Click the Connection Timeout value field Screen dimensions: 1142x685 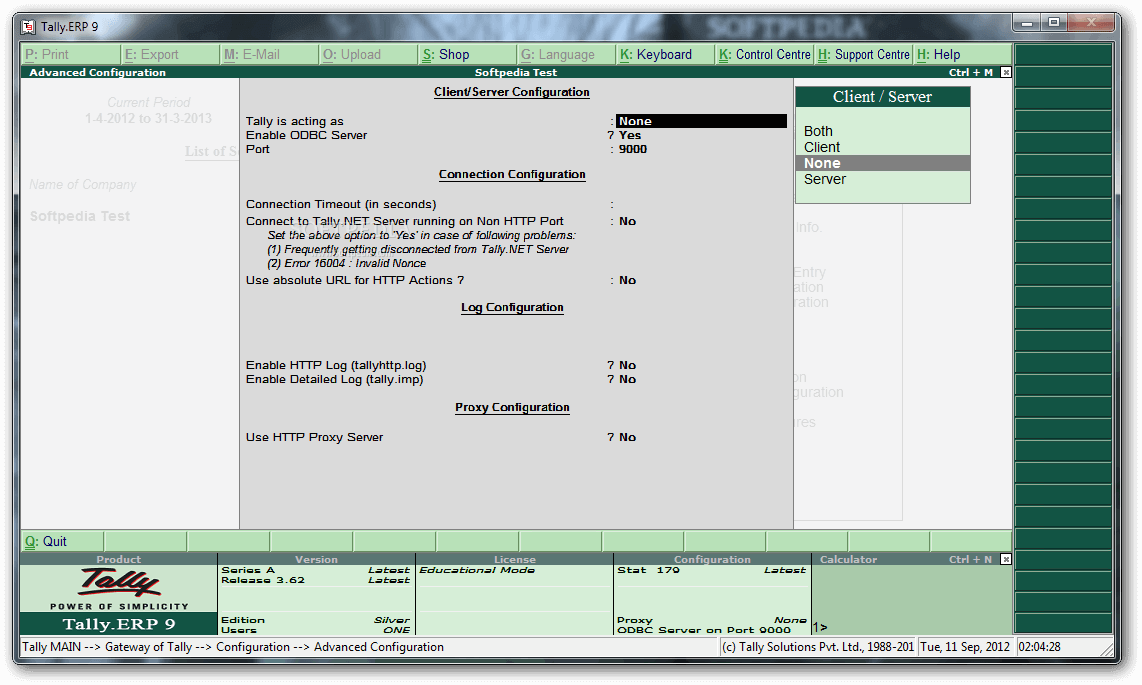[x=703, y=205]
